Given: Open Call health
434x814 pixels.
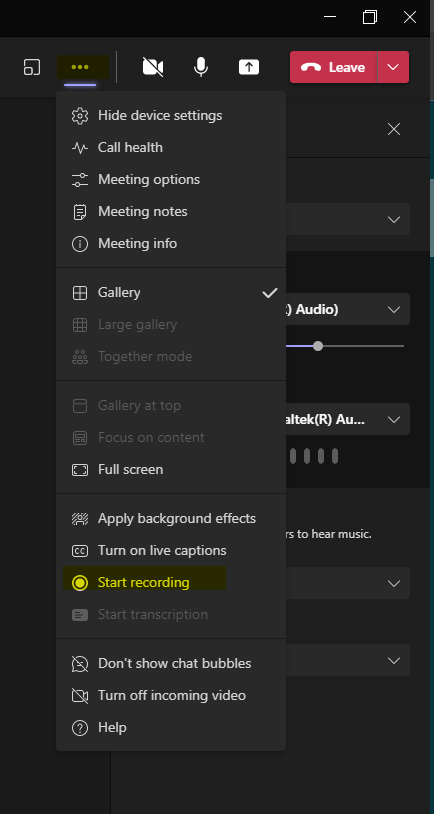Looking at the screenshot, I should (x=171, y=147).
